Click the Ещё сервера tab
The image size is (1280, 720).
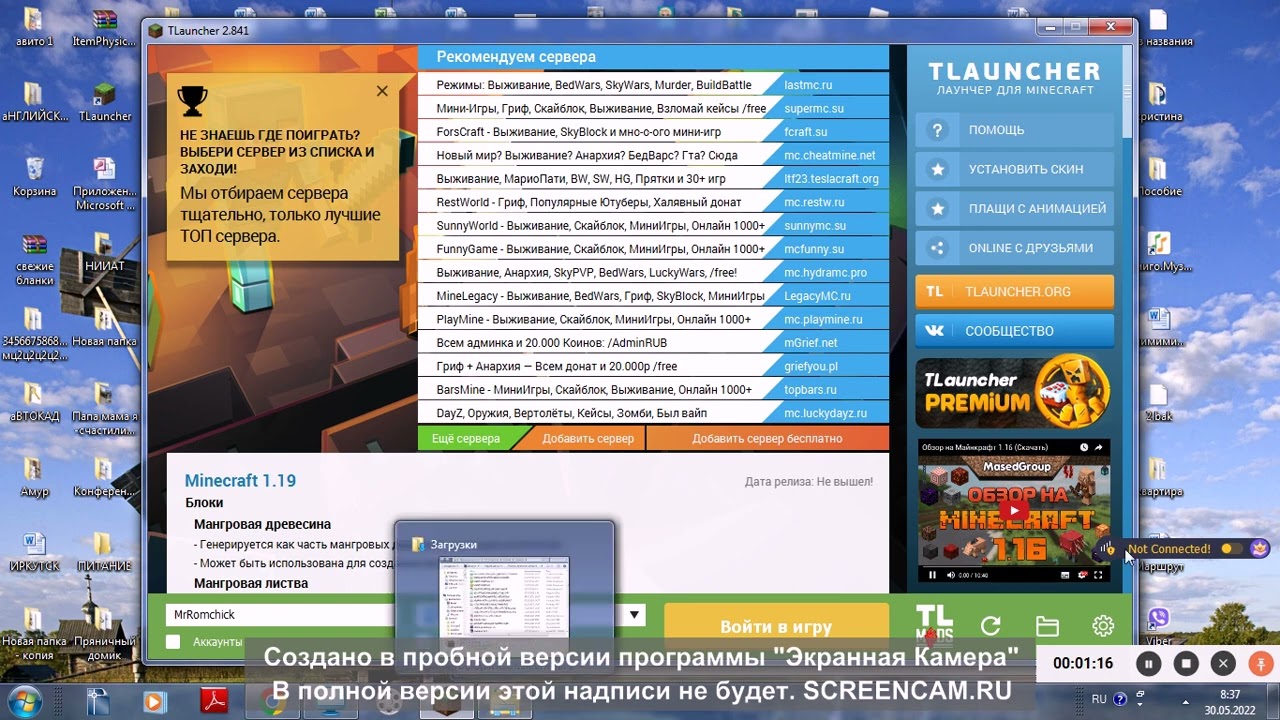click(465, 438)
